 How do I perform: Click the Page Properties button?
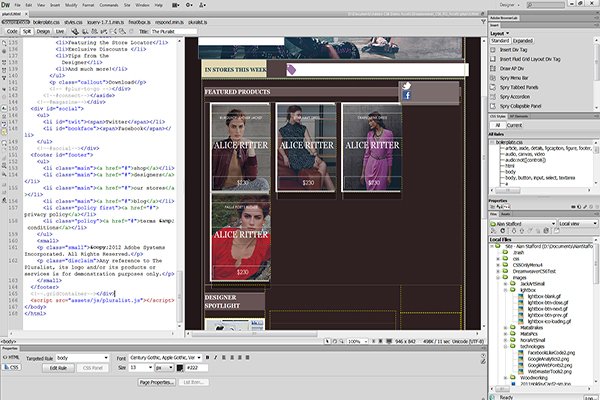[157, 382]
